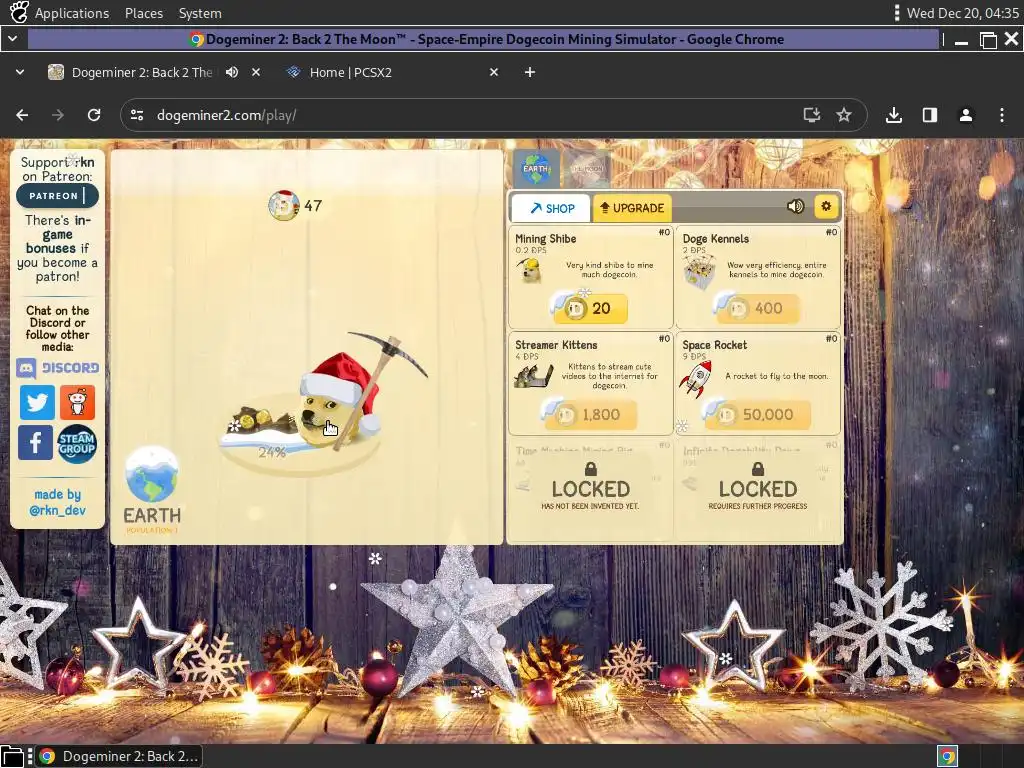Image resolution: width=1024 pixels, height=768 pixels.
Task: Click the Doge Kennels crate icon
Action: 699,272
